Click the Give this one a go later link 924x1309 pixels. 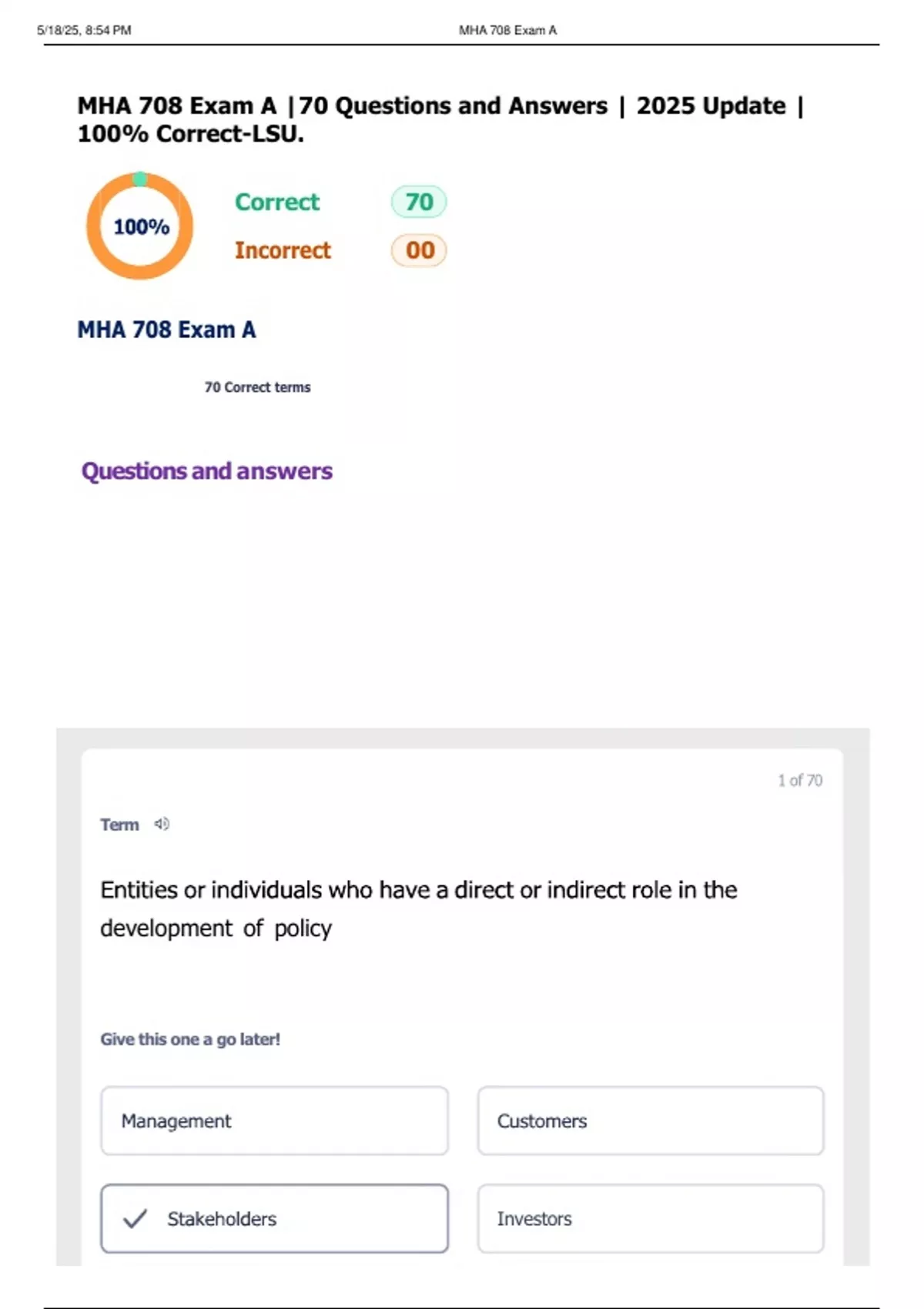pos(191,1039)
